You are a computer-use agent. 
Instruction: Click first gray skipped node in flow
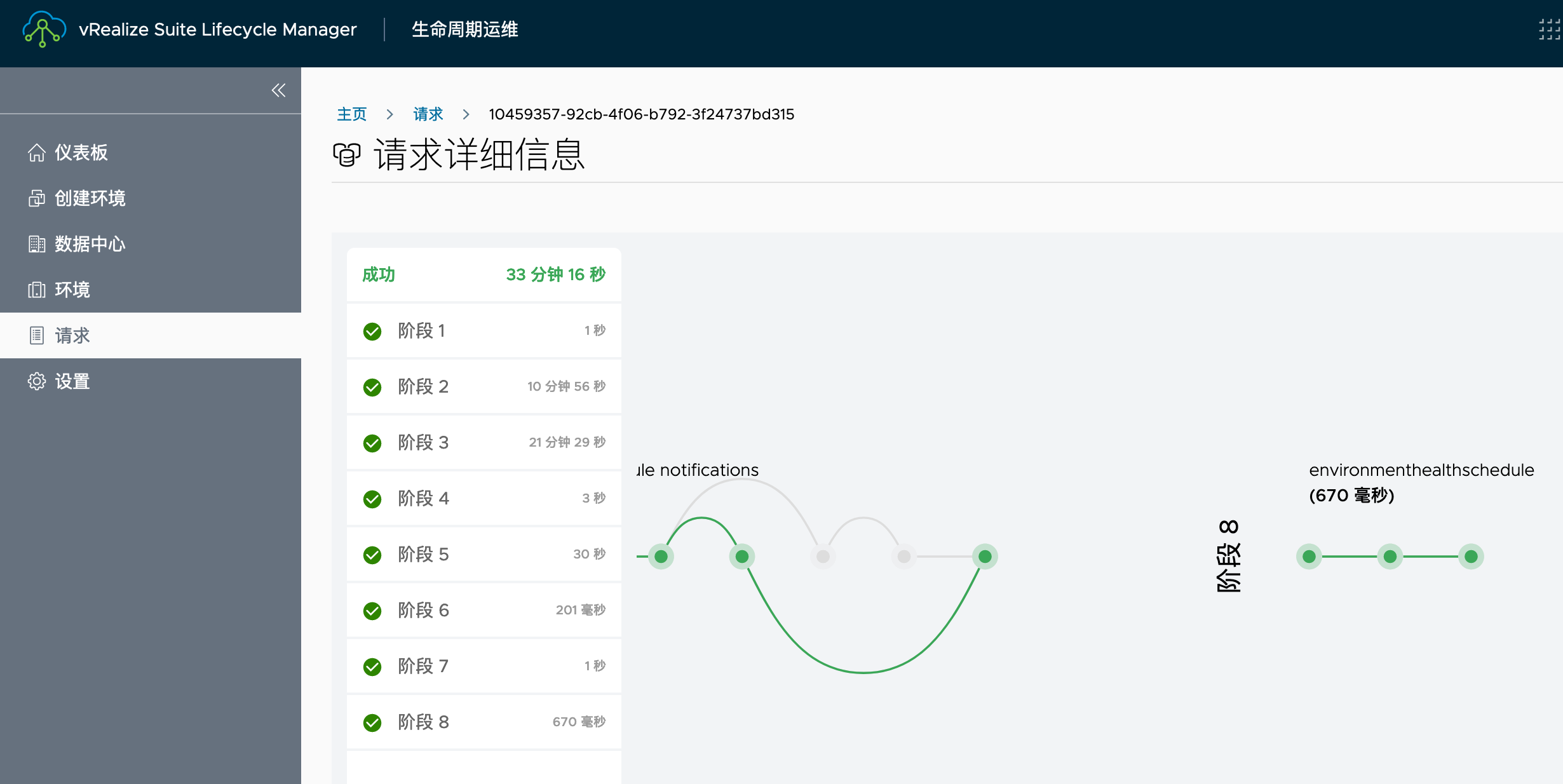[x=823, y=557]
